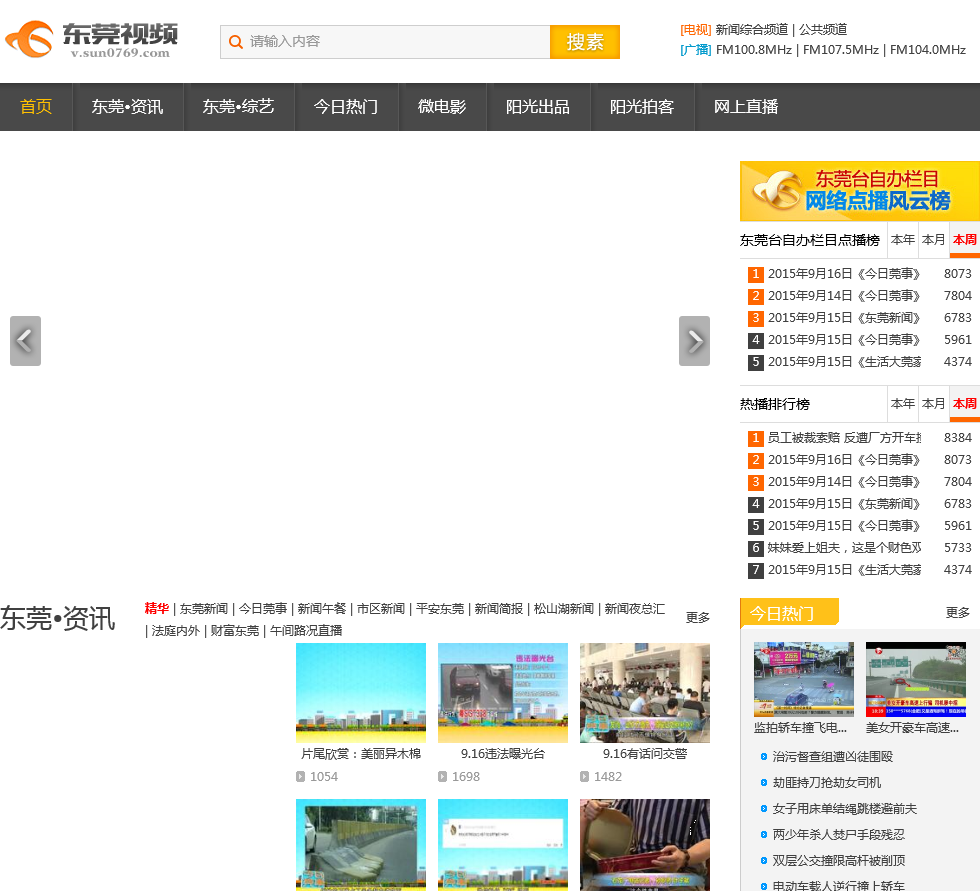The width and height of the screenshot is (980, 891).
Task: Open the 东莞•资讯 navigation item
Action: tap(128, 107)
